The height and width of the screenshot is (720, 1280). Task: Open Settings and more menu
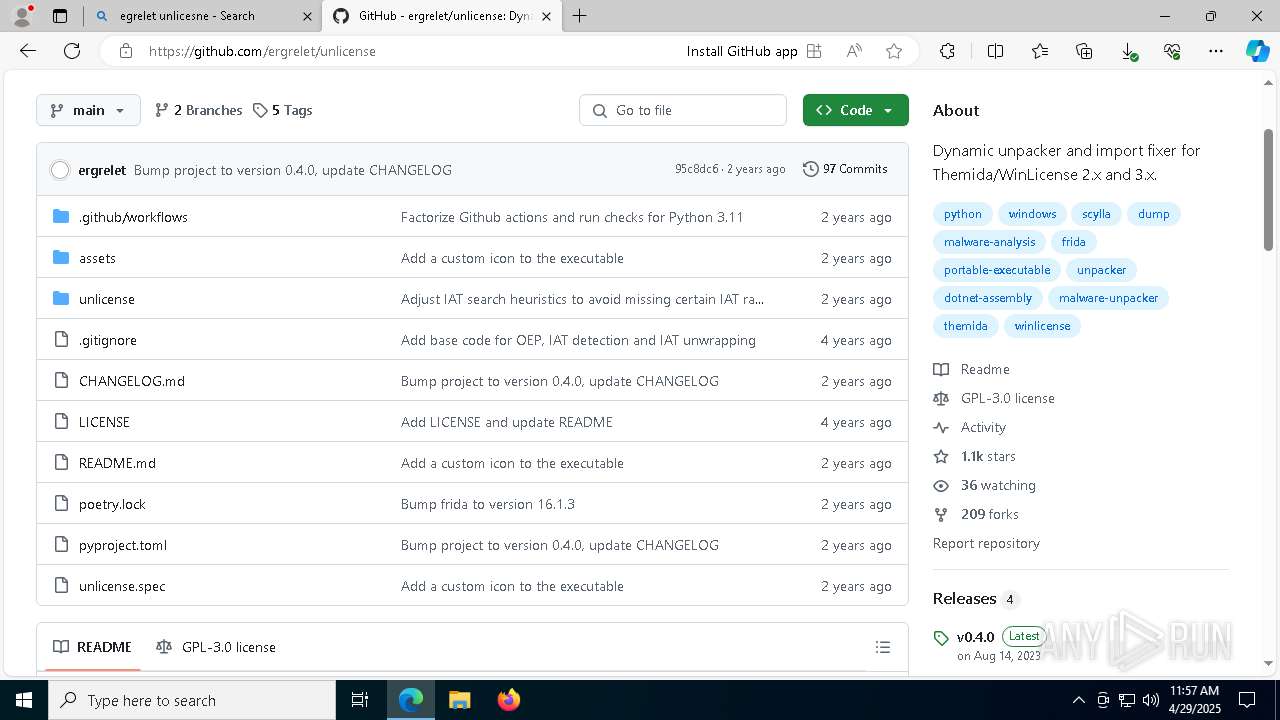point(1216,51)
